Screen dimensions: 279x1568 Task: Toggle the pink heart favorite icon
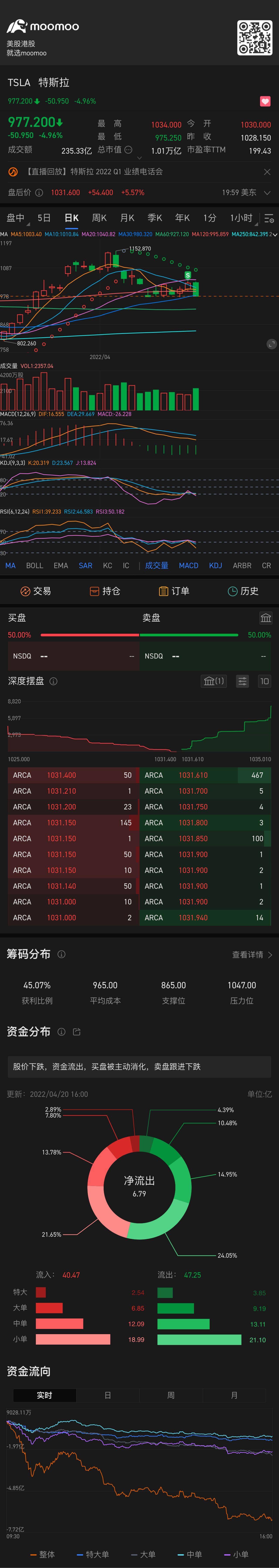265,102
